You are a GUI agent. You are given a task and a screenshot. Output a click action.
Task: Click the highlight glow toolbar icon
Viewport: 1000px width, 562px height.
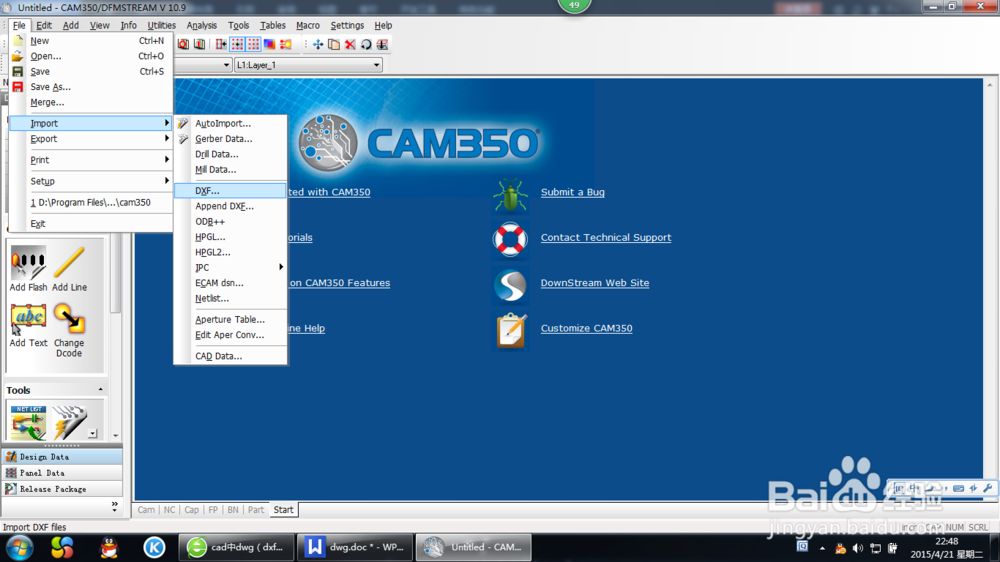285,44
